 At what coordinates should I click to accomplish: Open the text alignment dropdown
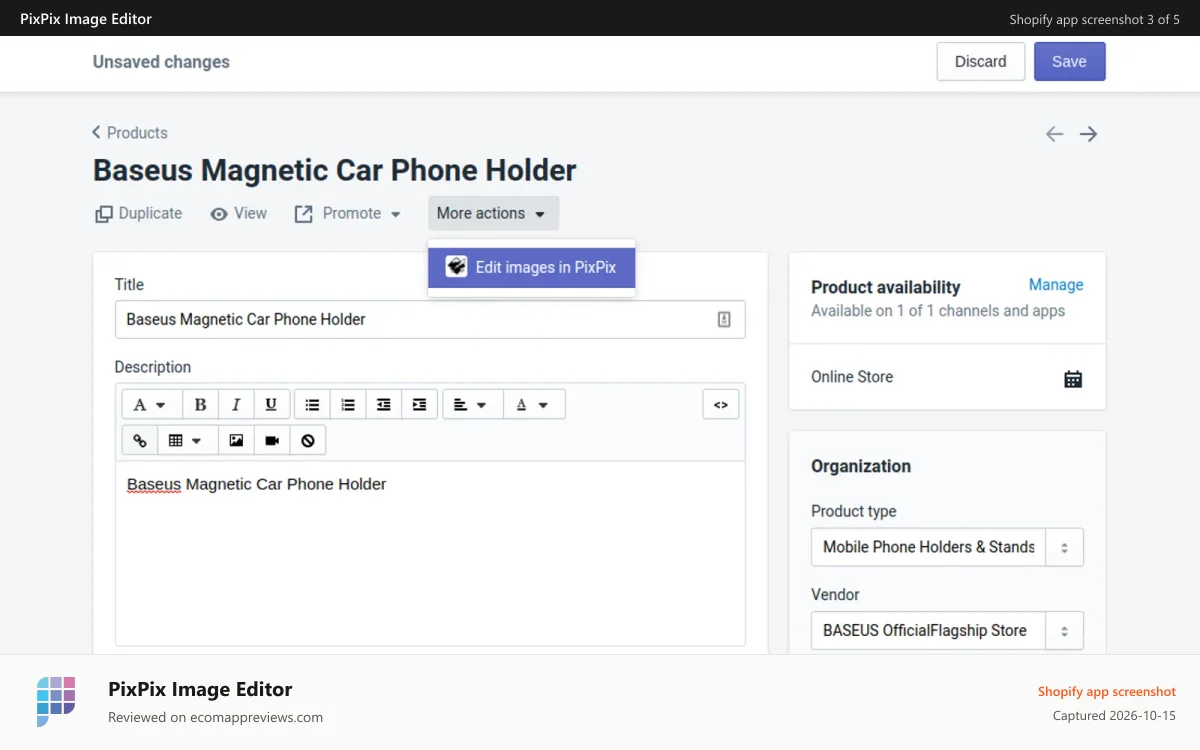(472, 405)
